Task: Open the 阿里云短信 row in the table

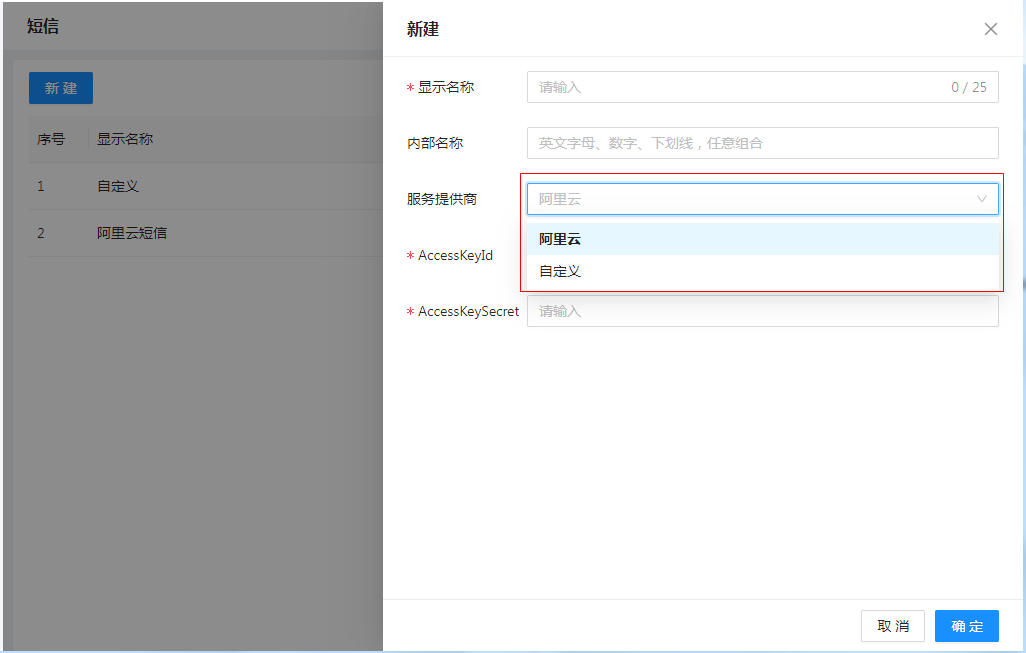Action: click(132, 233)
